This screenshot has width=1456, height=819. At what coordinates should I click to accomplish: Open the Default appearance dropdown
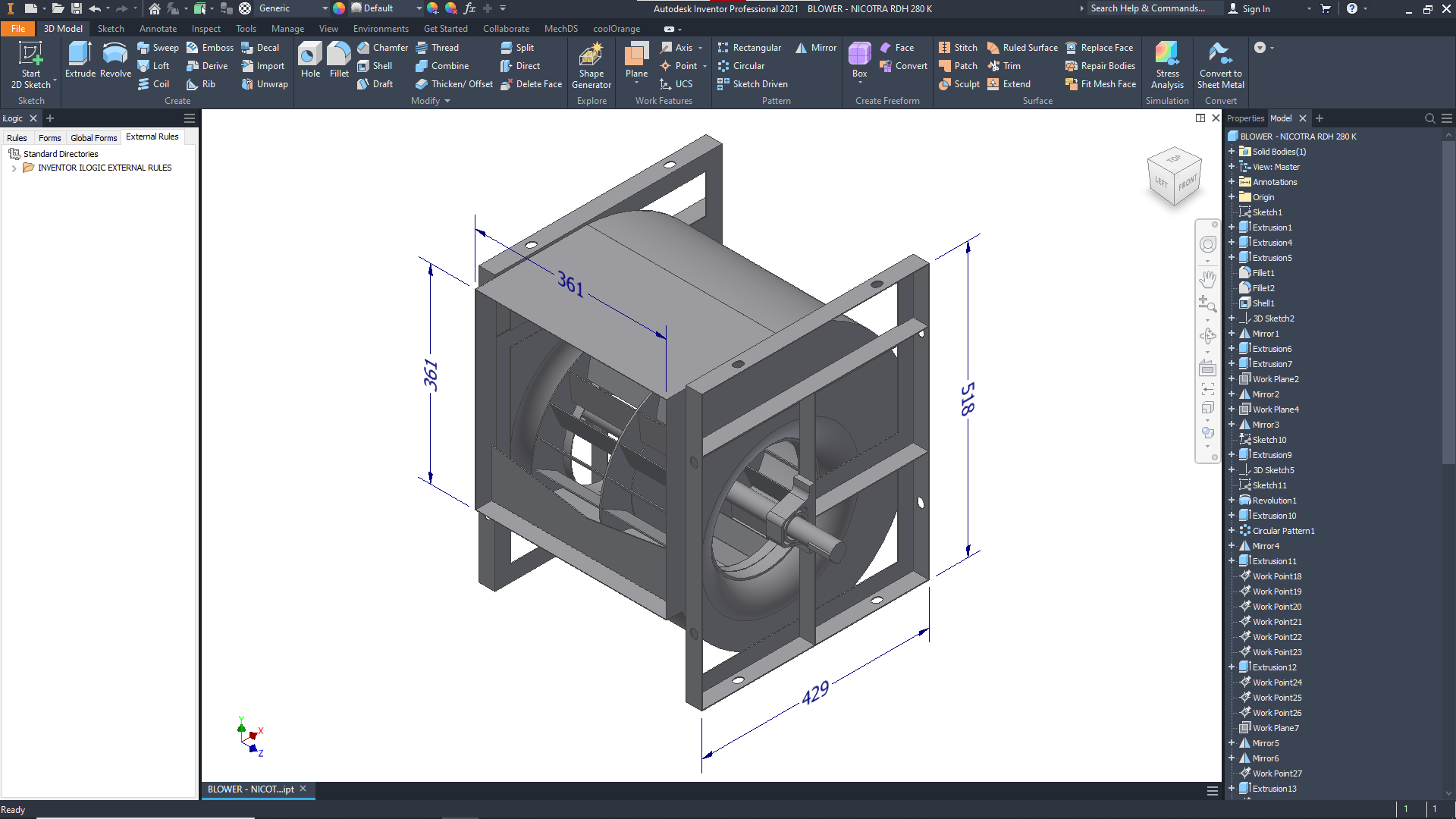[x=419, y=8]
